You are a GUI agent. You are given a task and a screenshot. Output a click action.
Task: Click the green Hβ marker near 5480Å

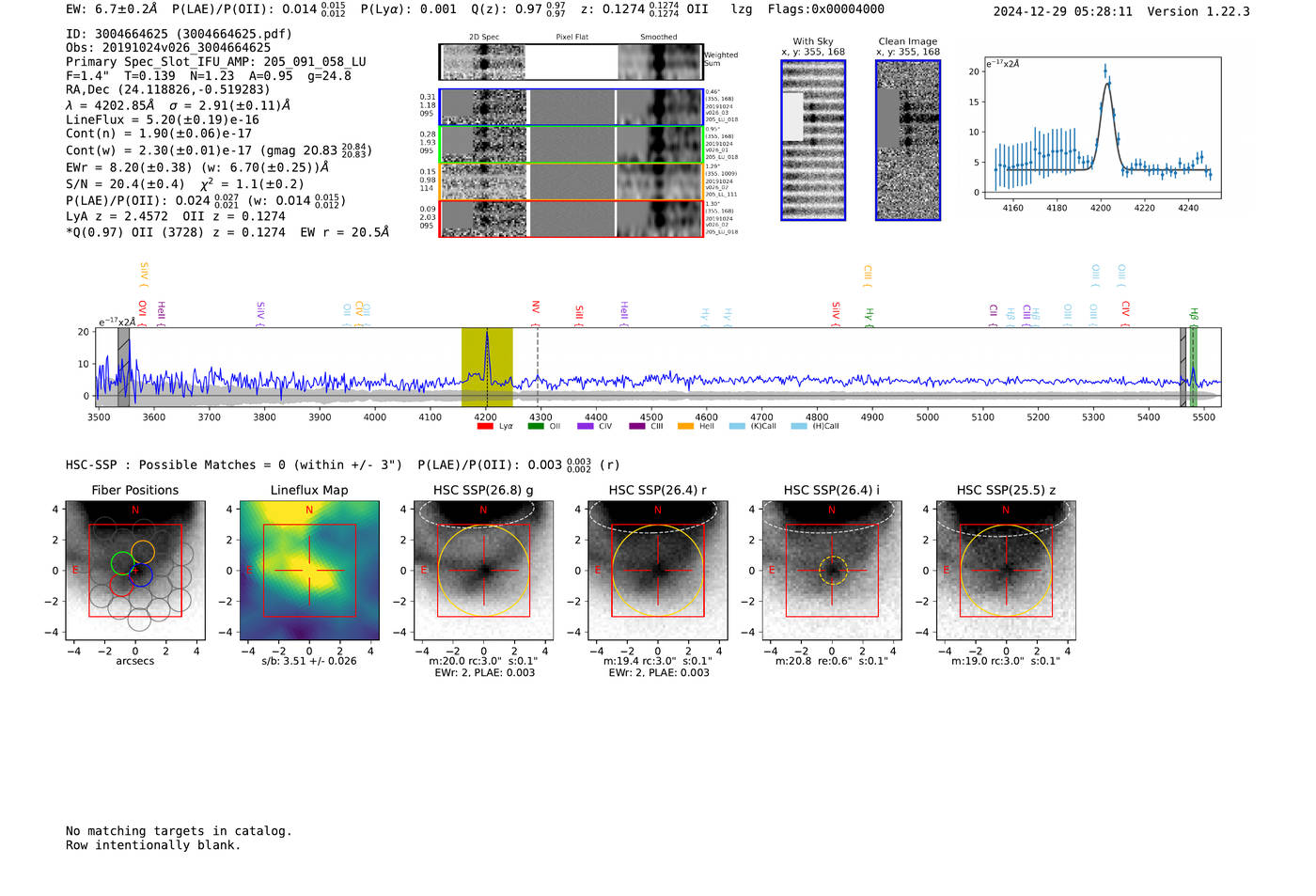(x=1194, y=368)
